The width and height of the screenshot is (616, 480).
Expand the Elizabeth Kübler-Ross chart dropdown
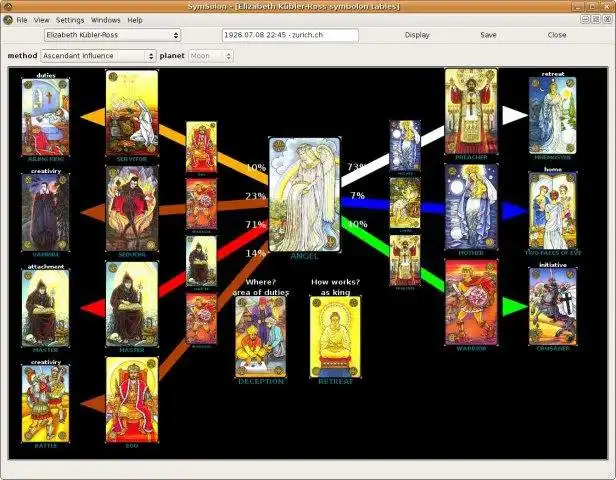coord(112,35)
